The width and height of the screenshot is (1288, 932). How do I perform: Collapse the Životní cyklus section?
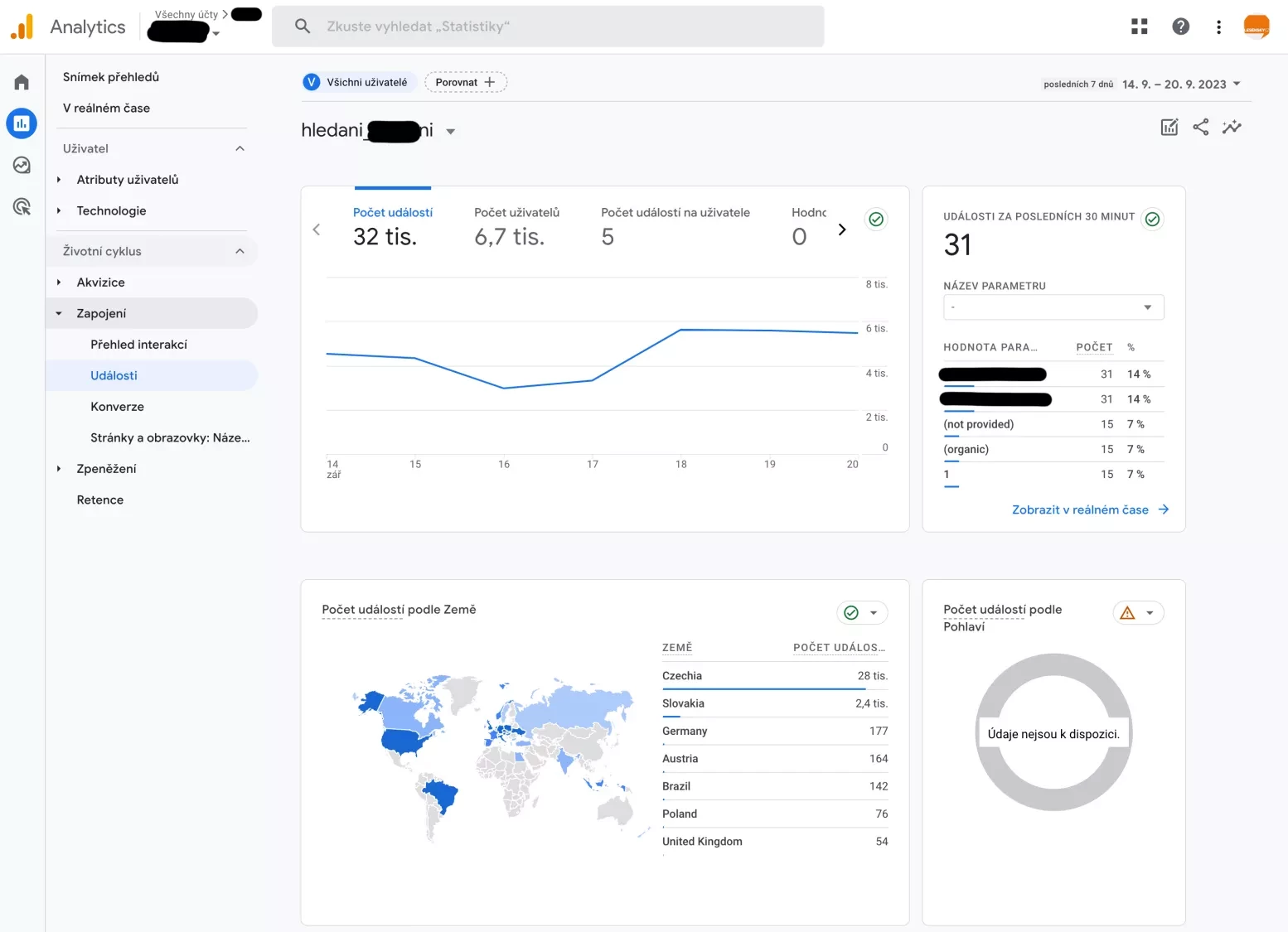[x=240, y=251]
